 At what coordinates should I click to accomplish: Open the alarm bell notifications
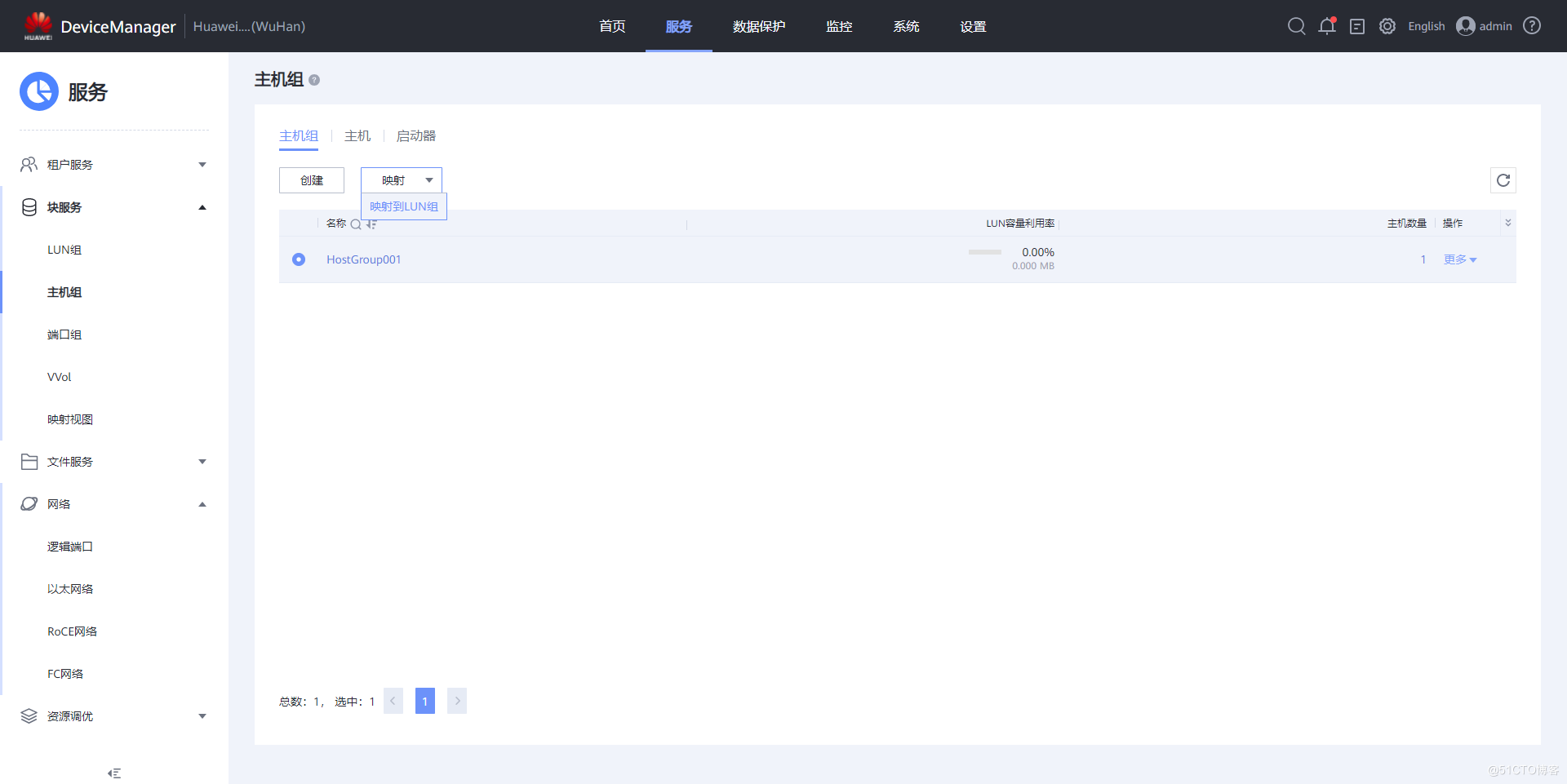point(1327,26)
